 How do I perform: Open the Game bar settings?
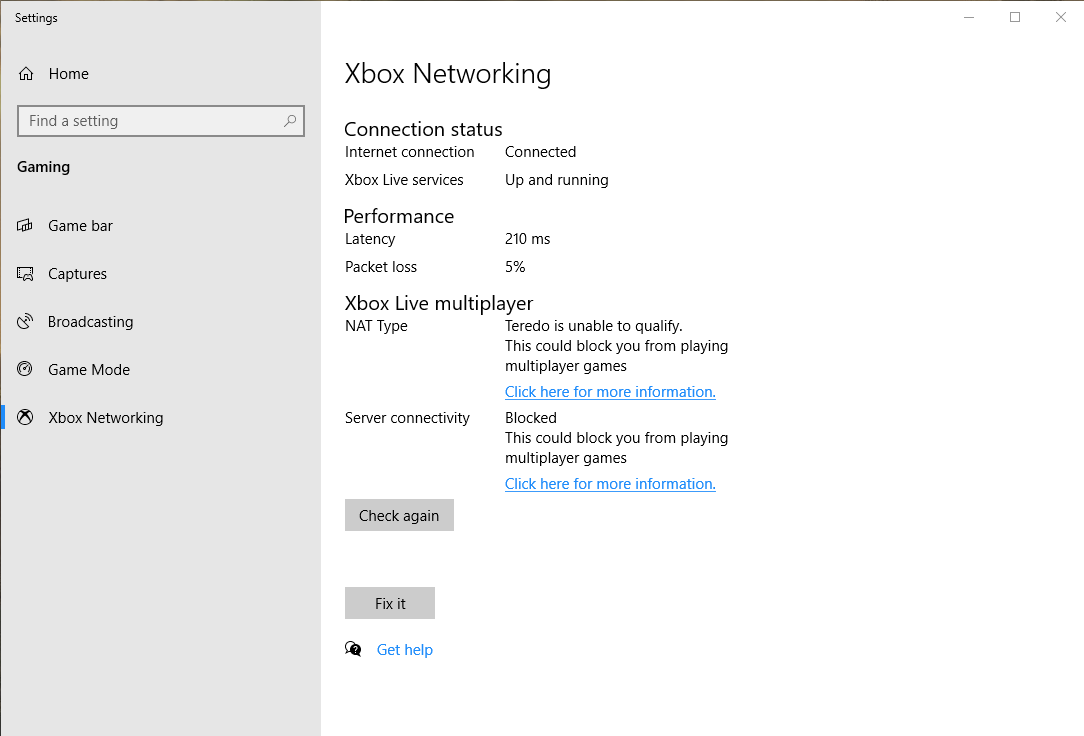pos(160,226)
